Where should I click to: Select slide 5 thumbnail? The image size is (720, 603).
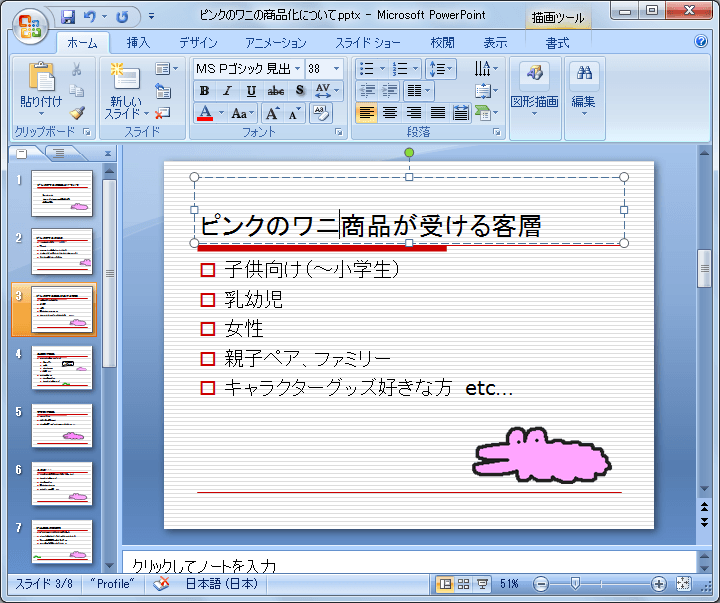tap(62, 426)
